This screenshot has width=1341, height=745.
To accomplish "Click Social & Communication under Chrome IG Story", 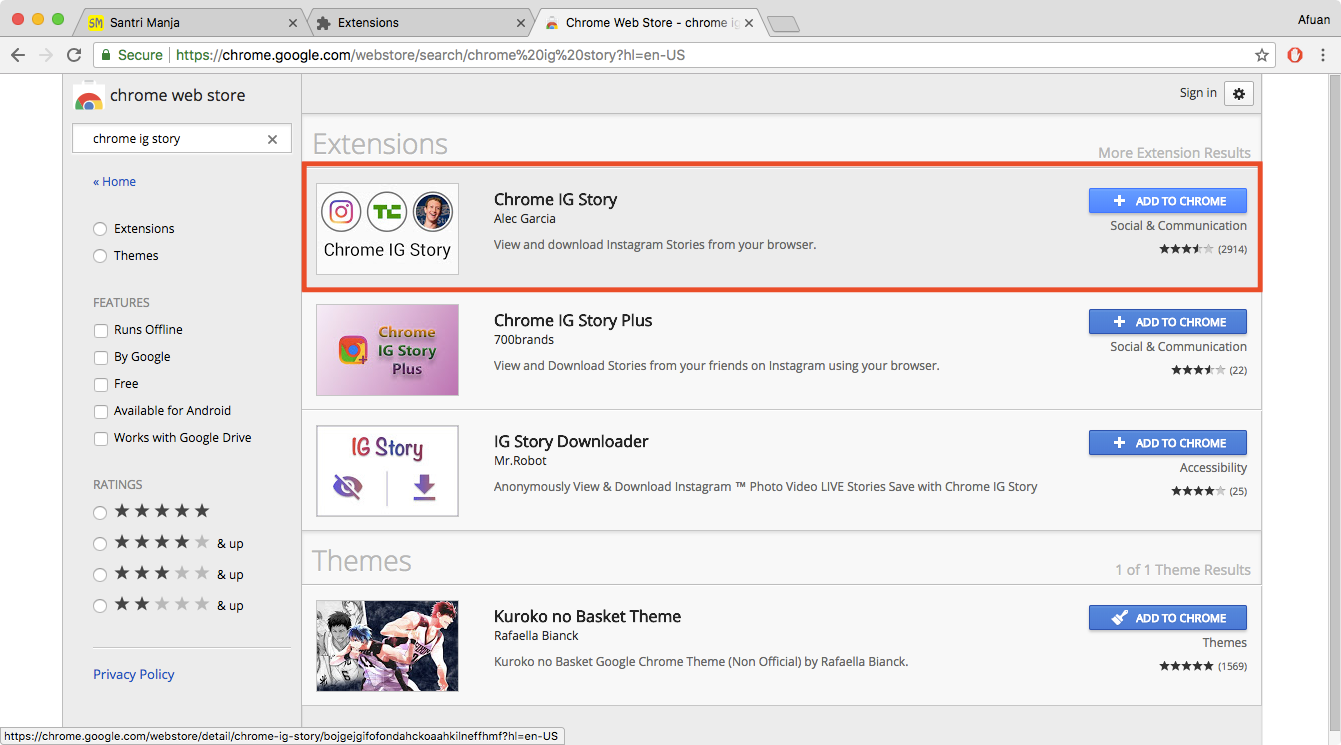I will coord(1178,226).
